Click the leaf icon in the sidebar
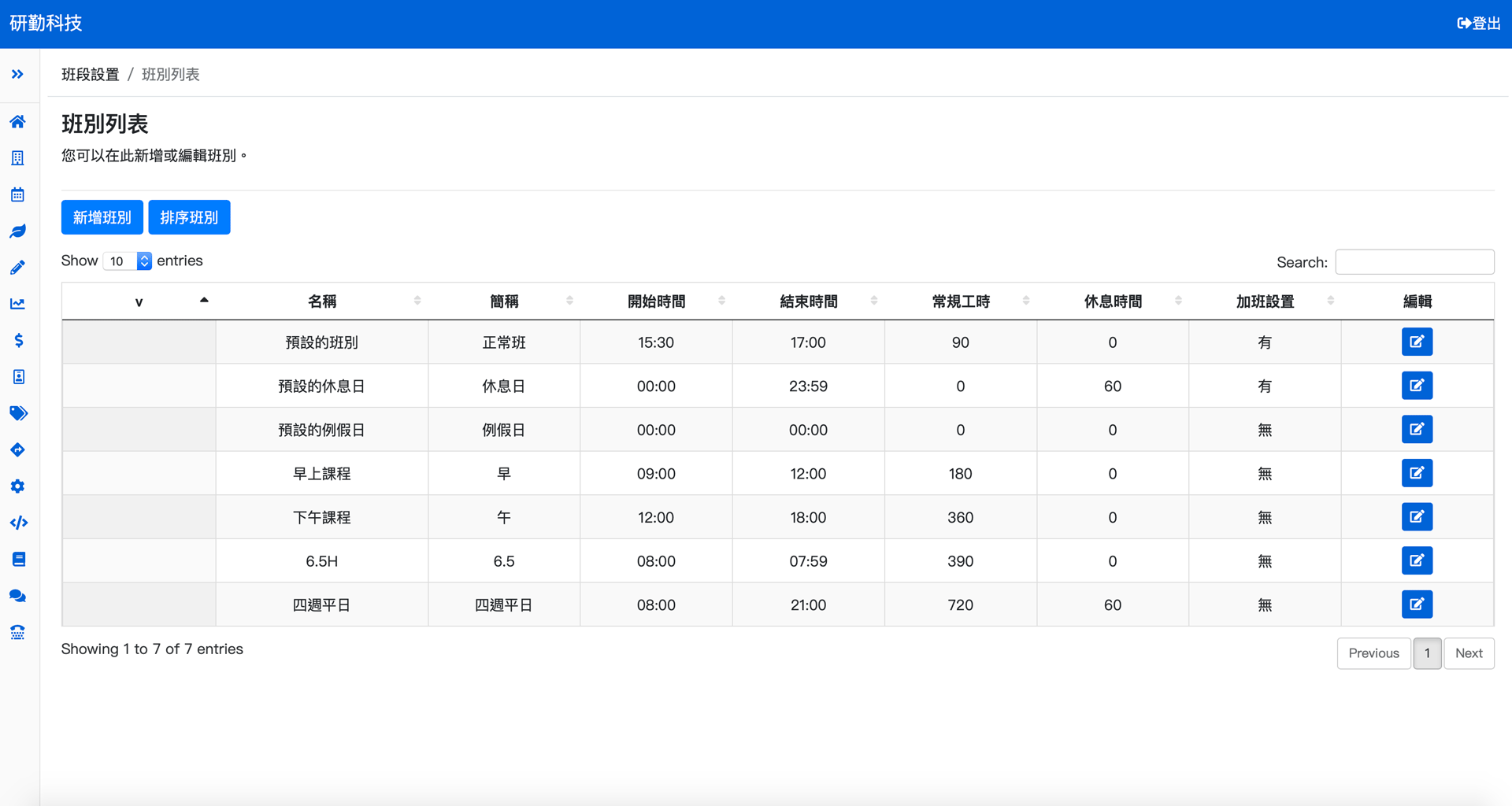The image size is (1512, 806). point(17,231)
